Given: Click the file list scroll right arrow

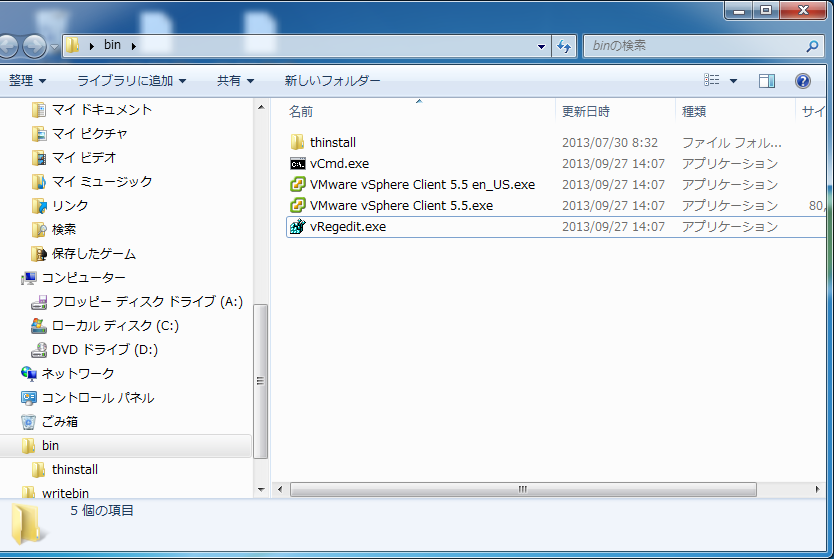Looking at the screenshot, I should 818,489.
